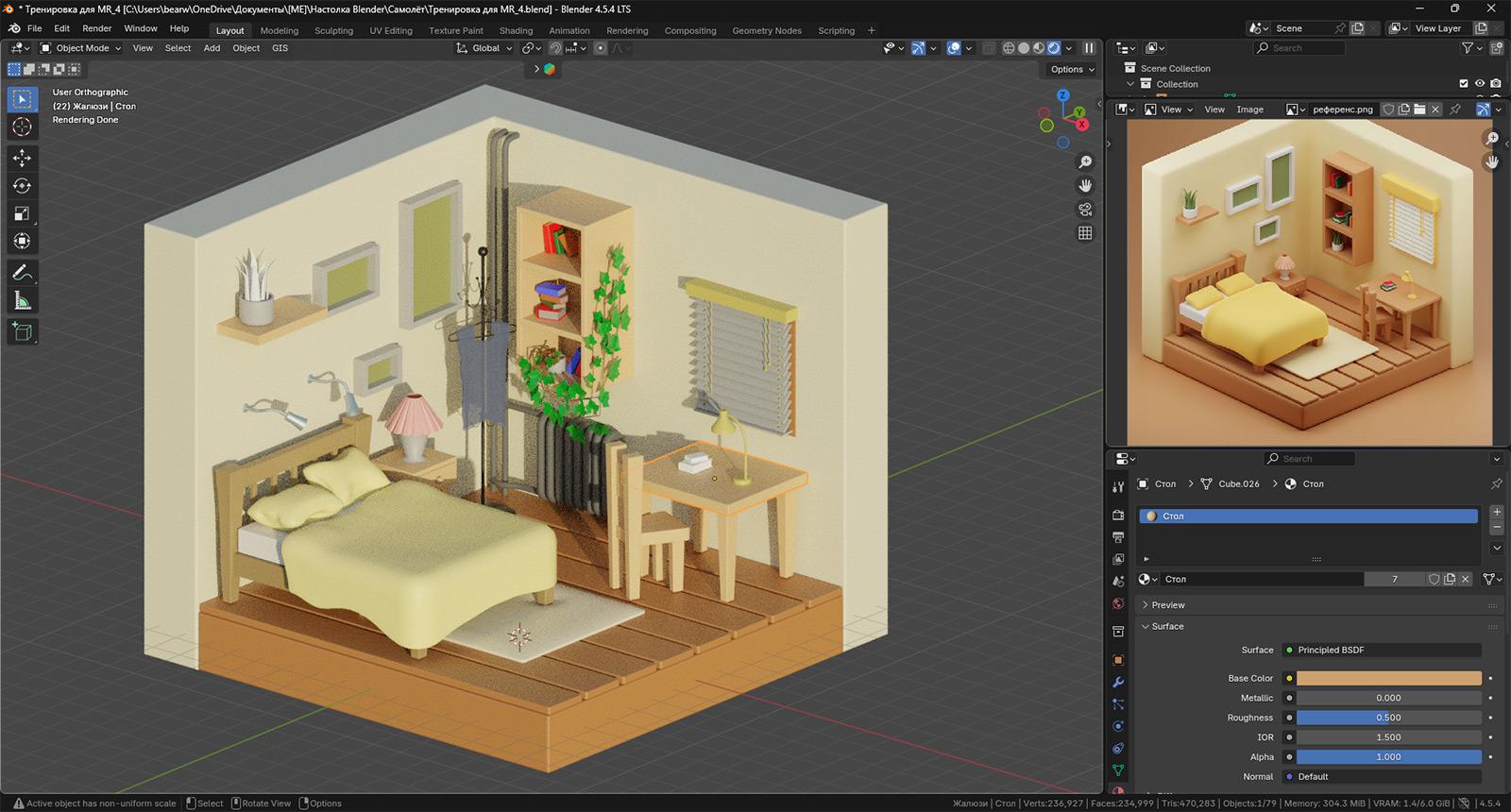The width and height of the screenshot is (1511, 812).
Task: Select the Move tool in toolbar
Action: (x=22, y=159)
